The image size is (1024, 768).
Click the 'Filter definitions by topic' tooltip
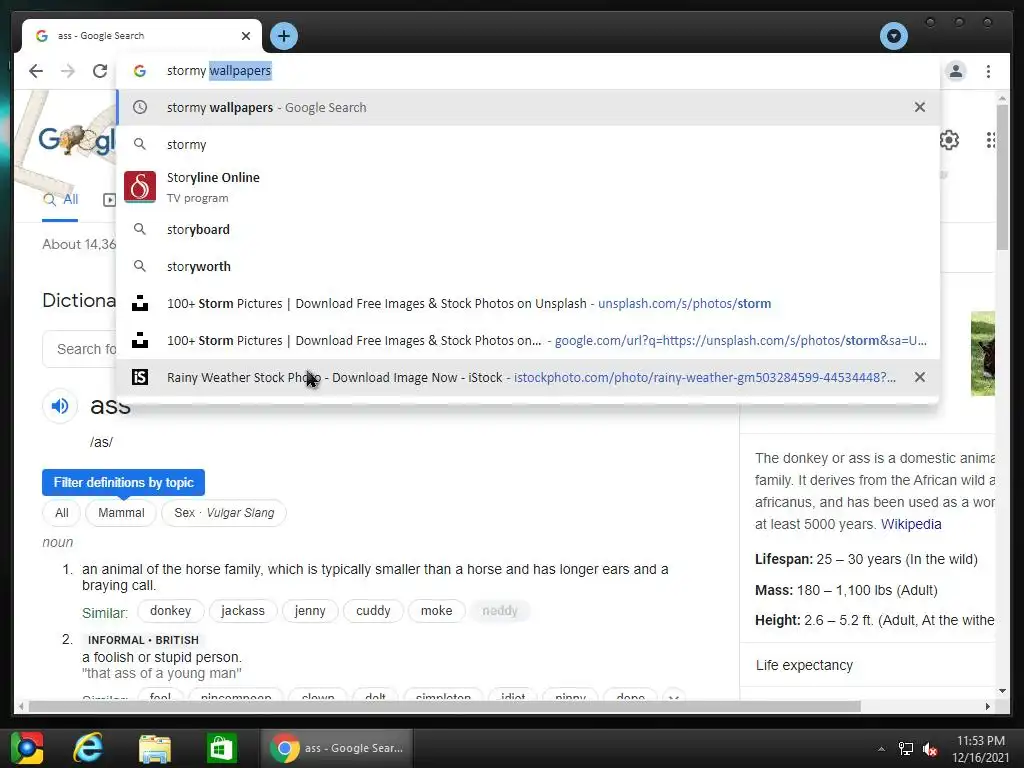[123, 483]
